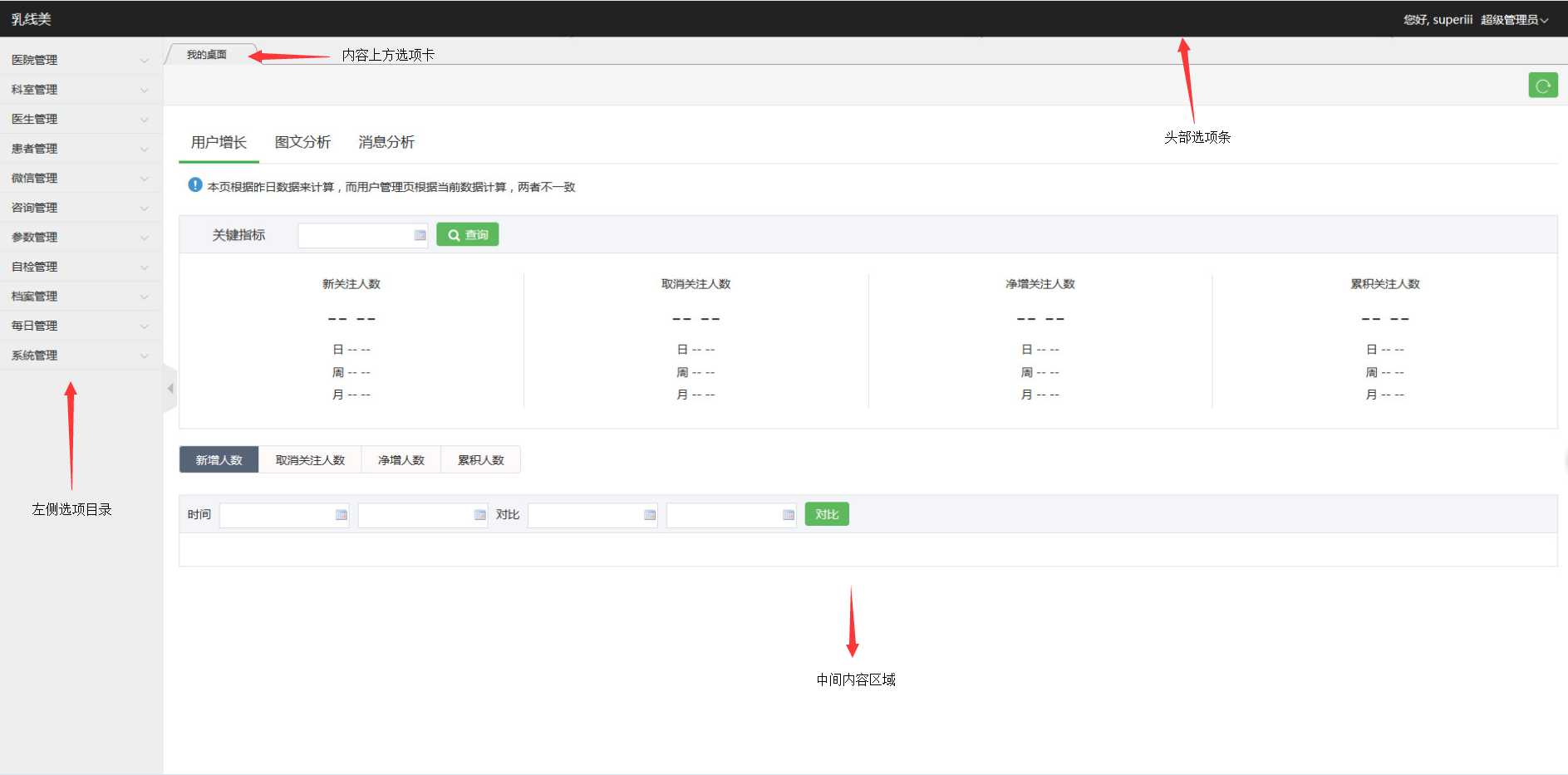1568x775 pixels.
Task: Click the green refresh icon button
Action: coord(1543,86)
